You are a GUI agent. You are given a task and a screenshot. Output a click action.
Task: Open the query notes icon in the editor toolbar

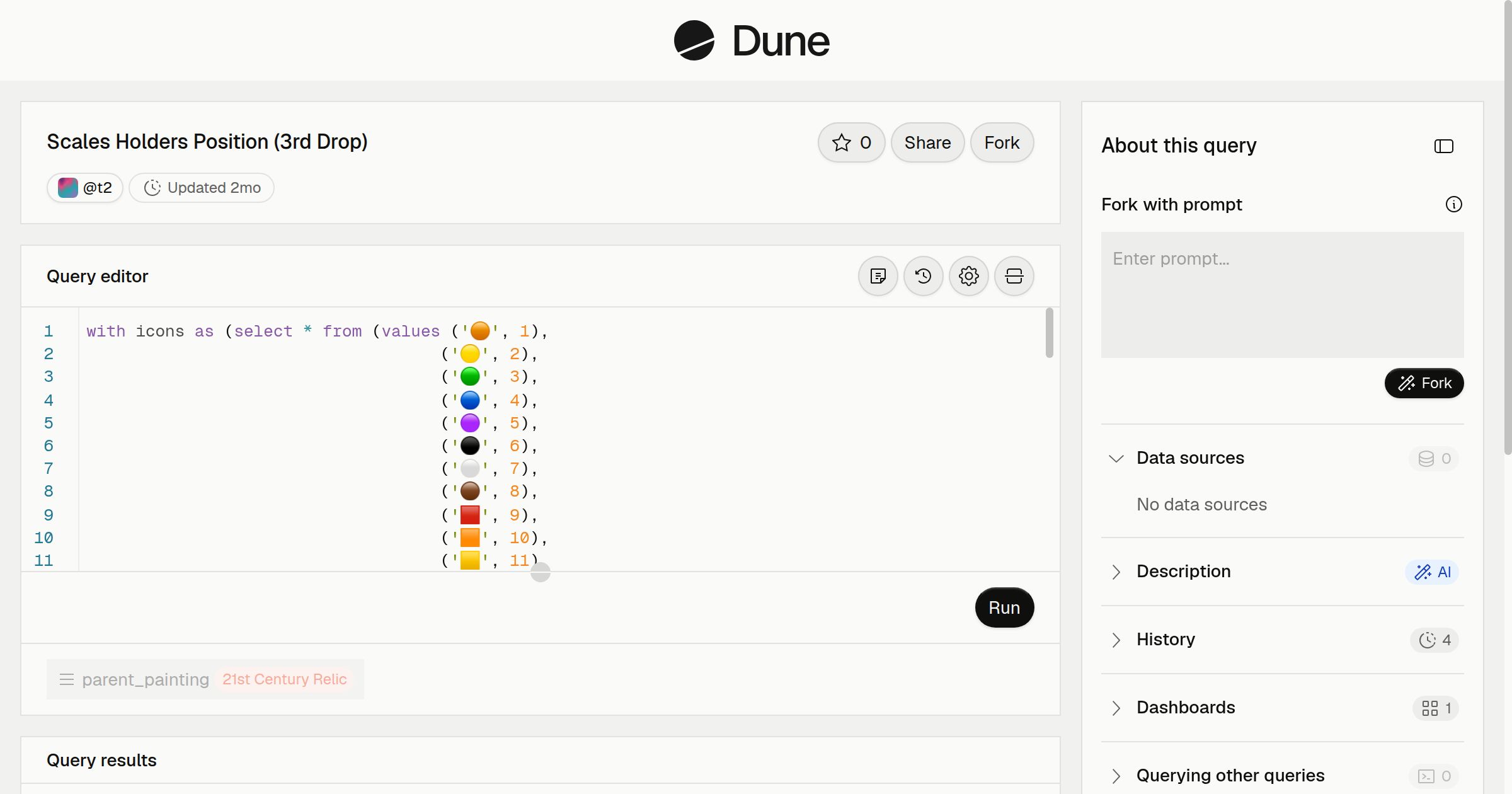pyautogui.click(x=878, y=276)
